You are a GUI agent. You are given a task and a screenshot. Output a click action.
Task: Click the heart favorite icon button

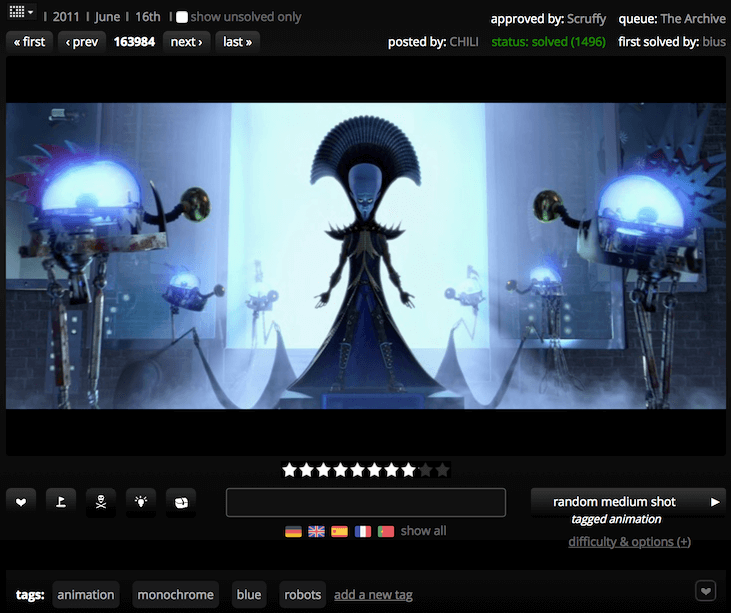(21, 502)
